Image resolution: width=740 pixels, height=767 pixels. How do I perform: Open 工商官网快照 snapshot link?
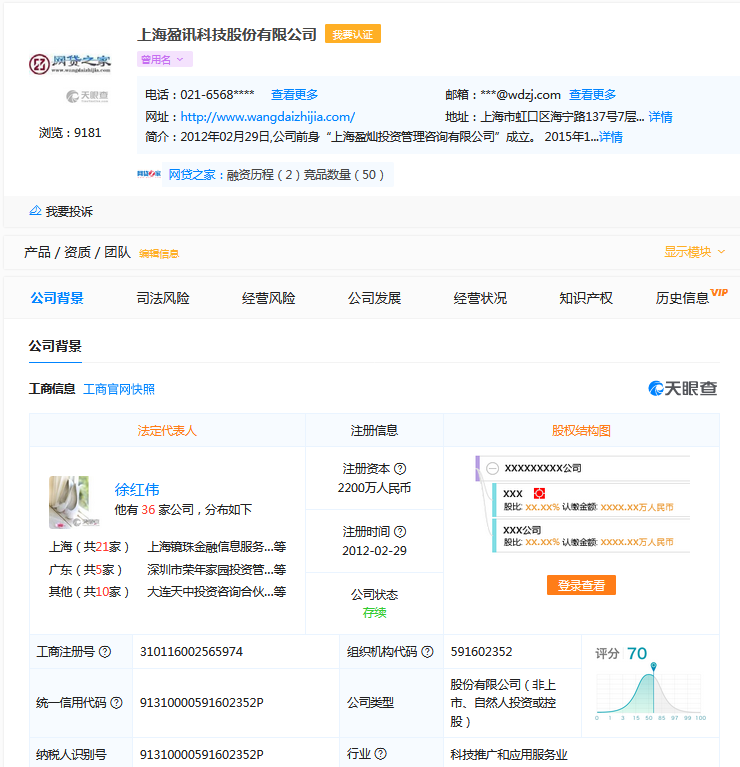(119, 389)
